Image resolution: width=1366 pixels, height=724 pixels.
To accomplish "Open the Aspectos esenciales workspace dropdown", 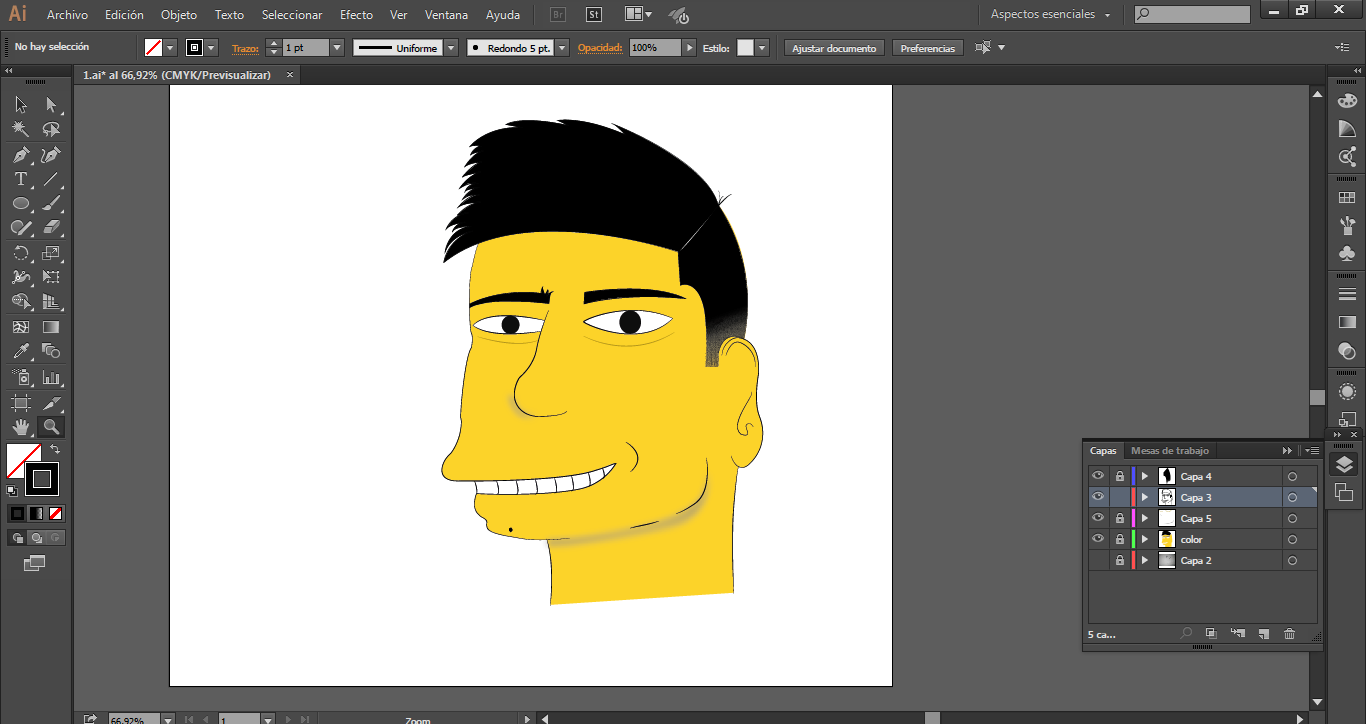I will click(x=1051, y=15).
